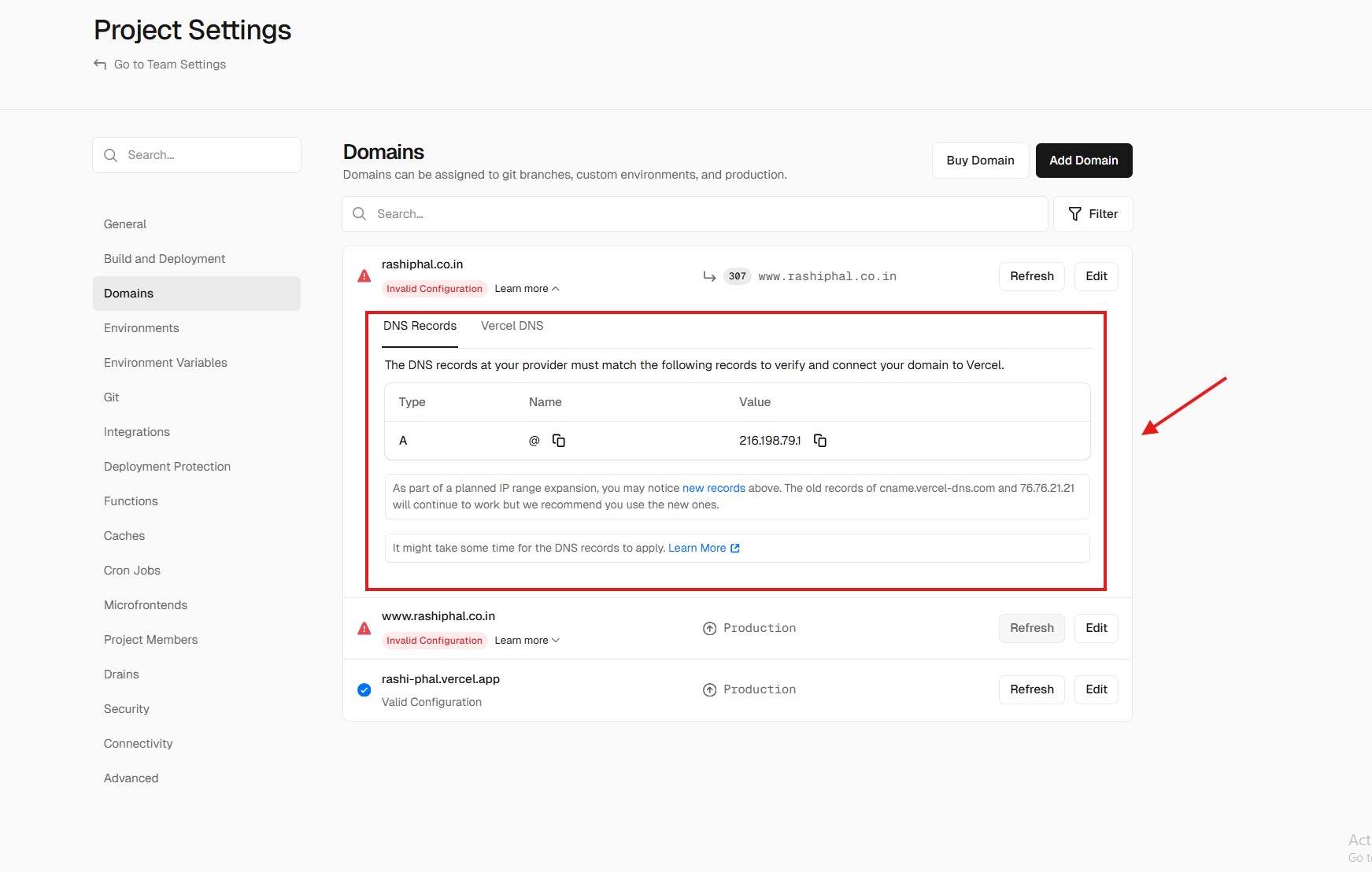This screenshot has height=872, width=1372.
Task: Open Deployment Protection settings
Action: pos(167,467)
